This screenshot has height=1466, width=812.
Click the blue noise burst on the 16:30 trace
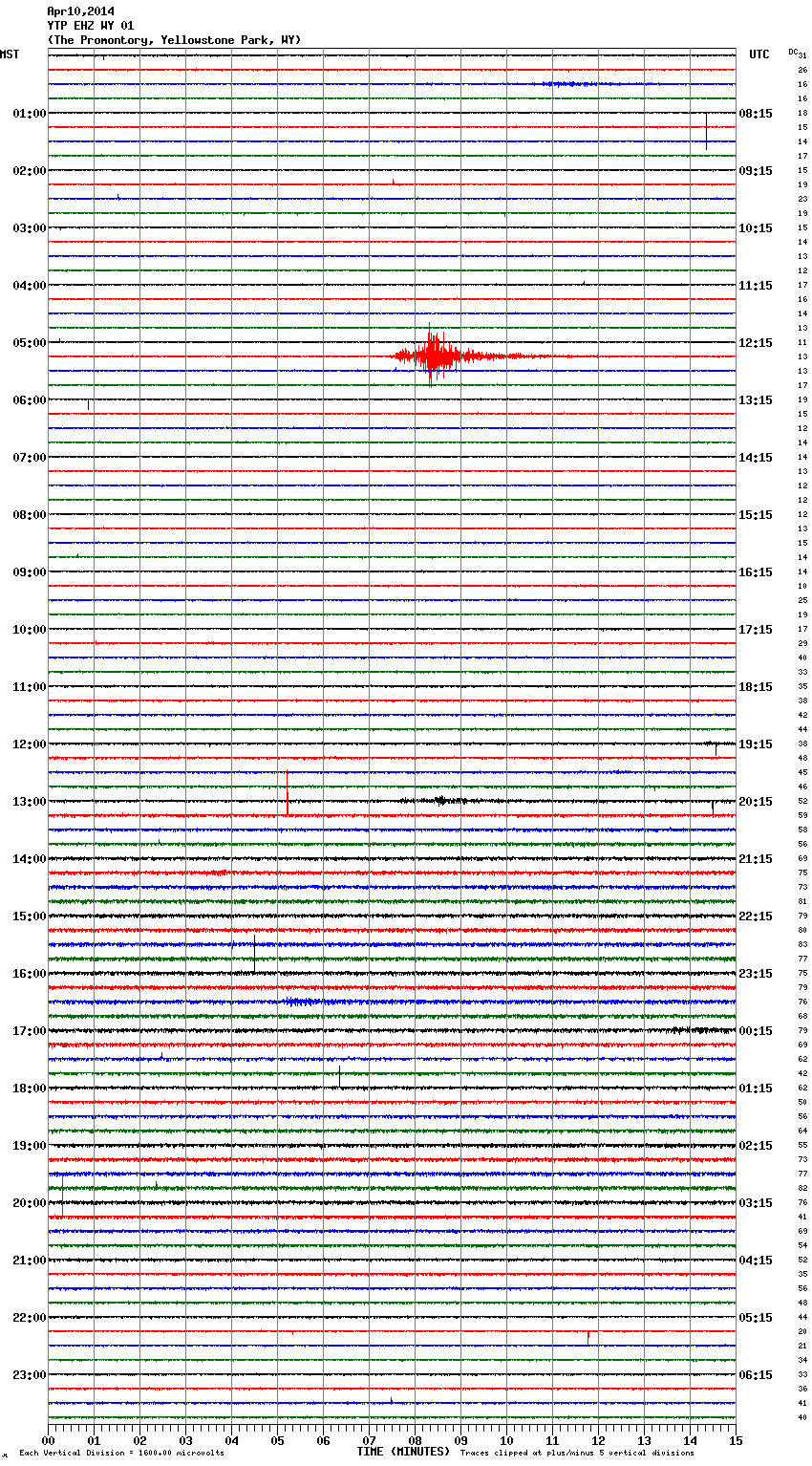pyautogui.click(x=304, y=1002)
